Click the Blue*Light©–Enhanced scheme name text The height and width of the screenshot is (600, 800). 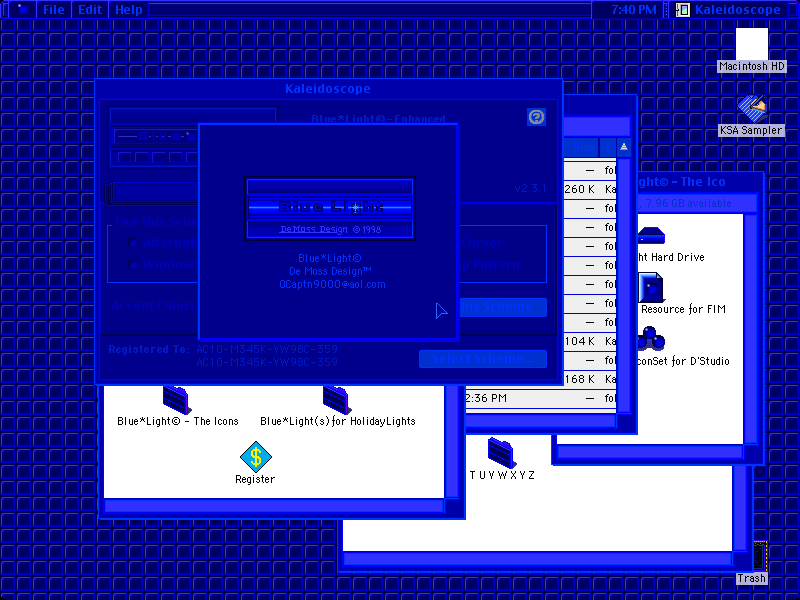pos(378,119)
